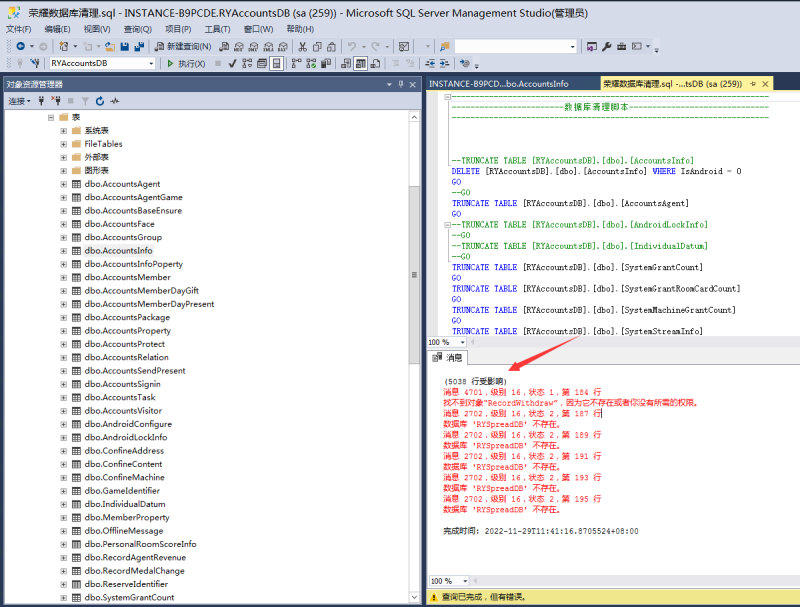The height and width of the screenshot is (607, 800).
Task: Cut selection with the scissors icon
Action: pos(303,46)
